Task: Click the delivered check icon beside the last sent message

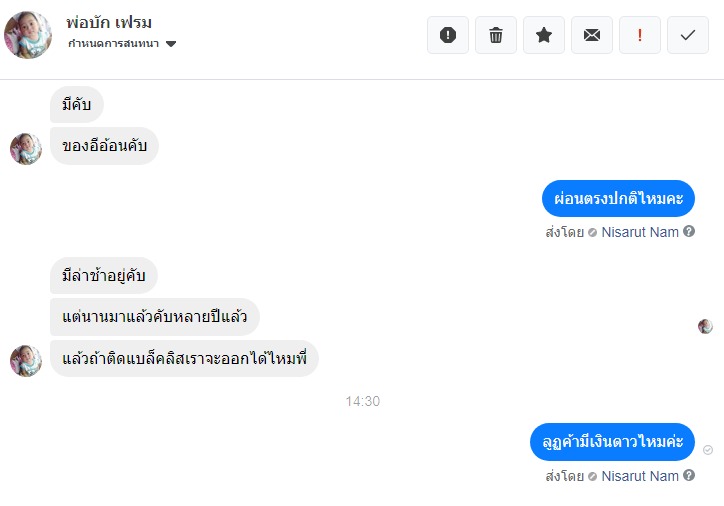Action: coord(708,450)
